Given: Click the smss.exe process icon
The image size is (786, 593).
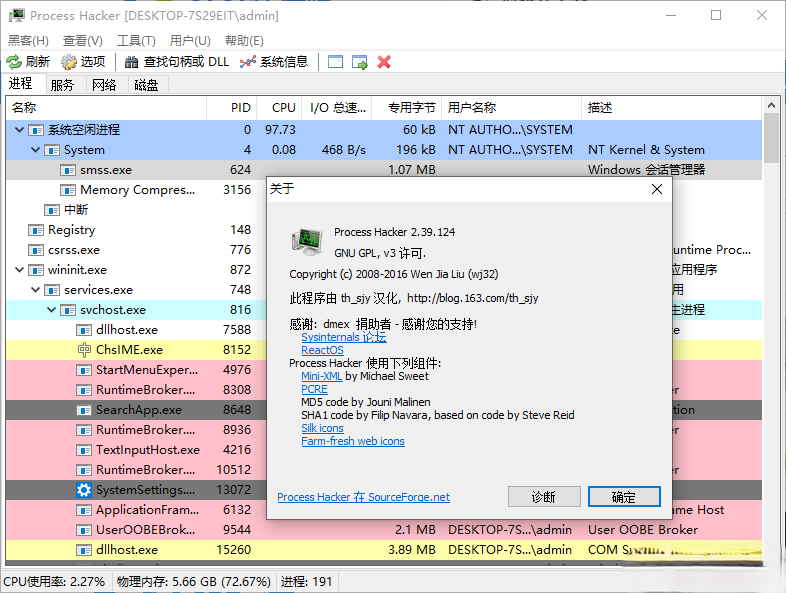Looking at the screenshot, I should click(x=68, y=170).
